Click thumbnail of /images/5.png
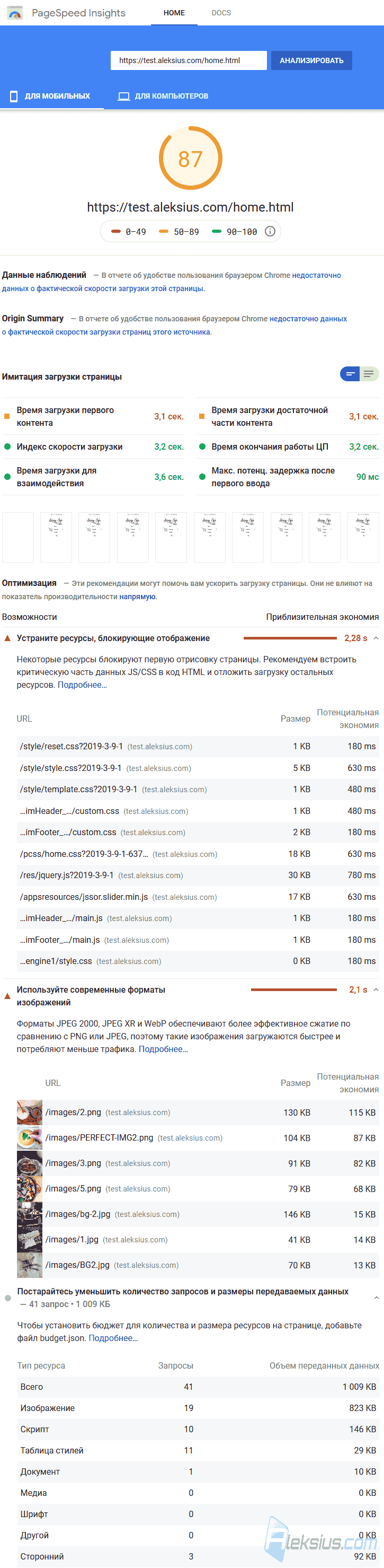This screenshot has height=1568, width=384. point(30,1188)
